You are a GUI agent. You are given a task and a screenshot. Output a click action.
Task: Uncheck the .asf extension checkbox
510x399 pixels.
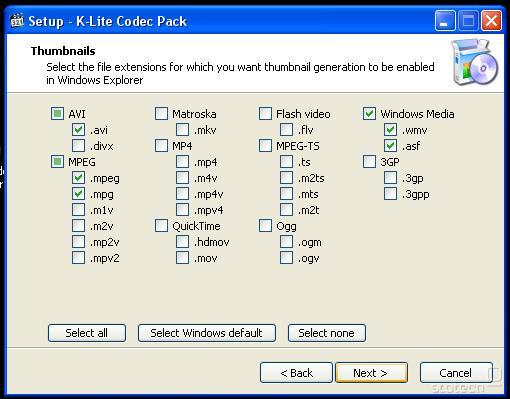[391, 146]
